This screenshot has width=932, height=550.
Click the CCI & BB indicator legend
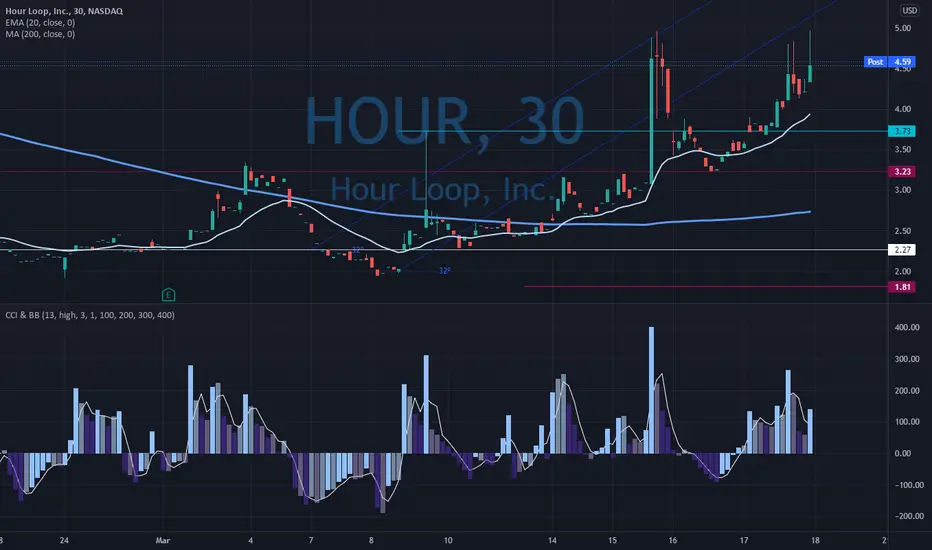point(90,315)
